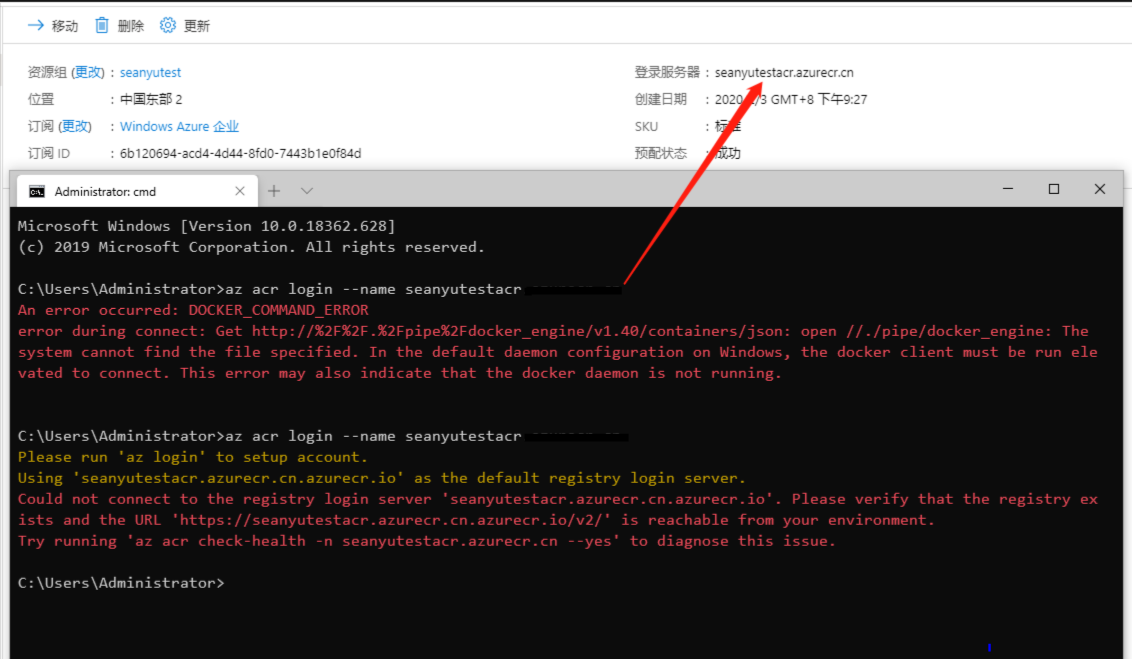Minimize the terminal window

coord(1008,188)
